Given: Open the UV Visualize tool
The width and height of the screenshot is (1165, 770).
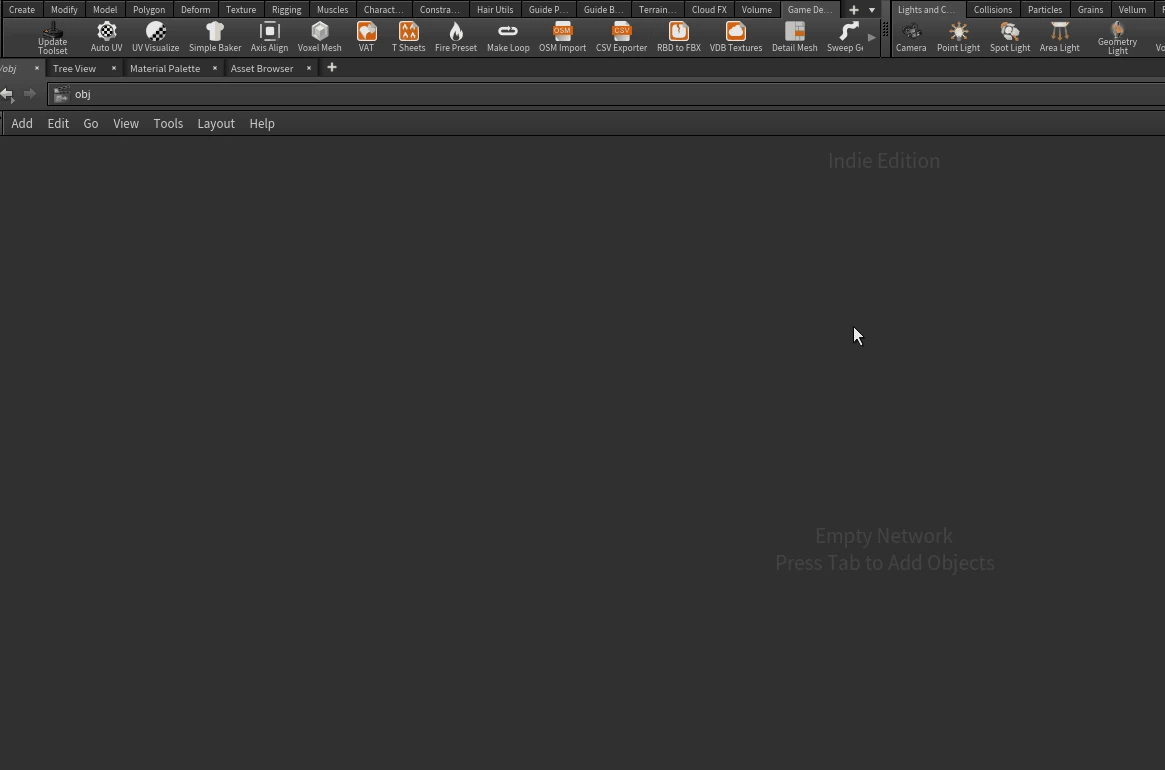Looking at the screenshot, I should (155, 38).
